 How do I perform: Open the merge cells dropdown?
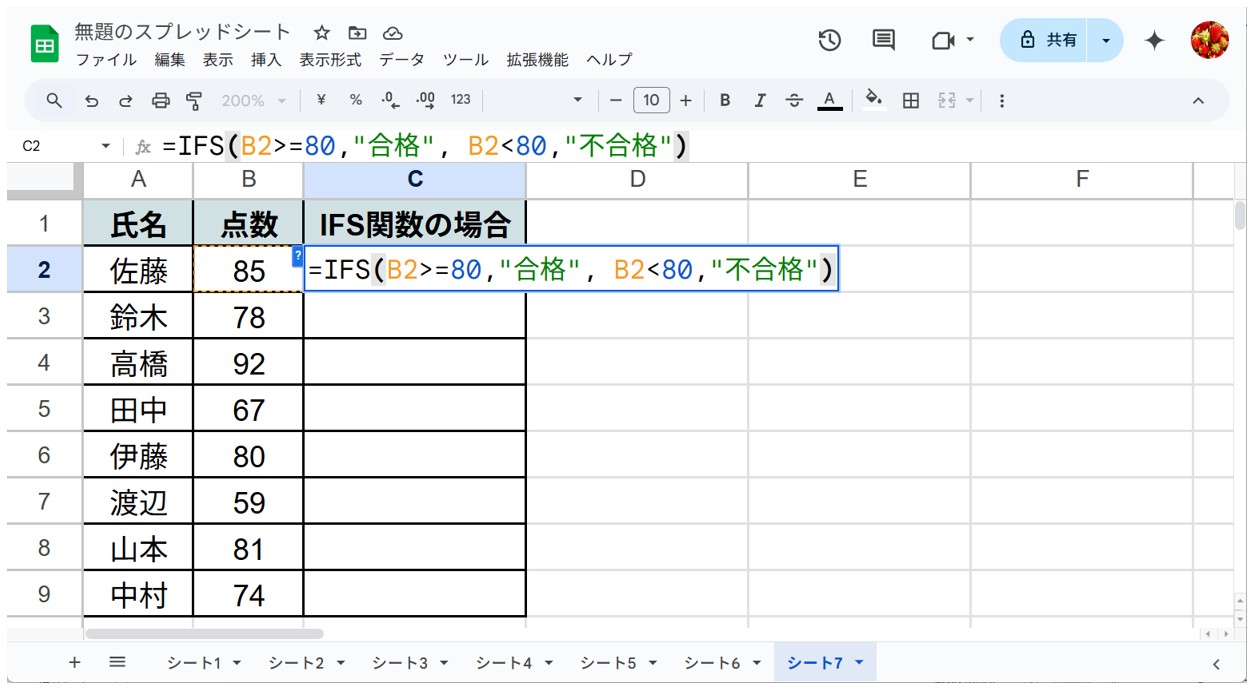970,100
